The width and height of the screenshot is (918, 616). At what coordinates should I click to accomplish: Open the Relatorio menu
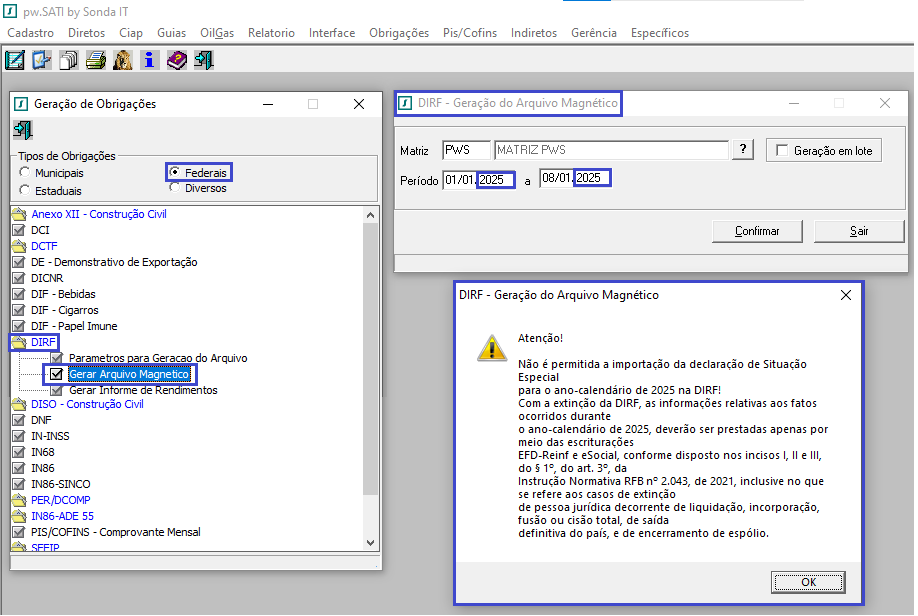271,33
